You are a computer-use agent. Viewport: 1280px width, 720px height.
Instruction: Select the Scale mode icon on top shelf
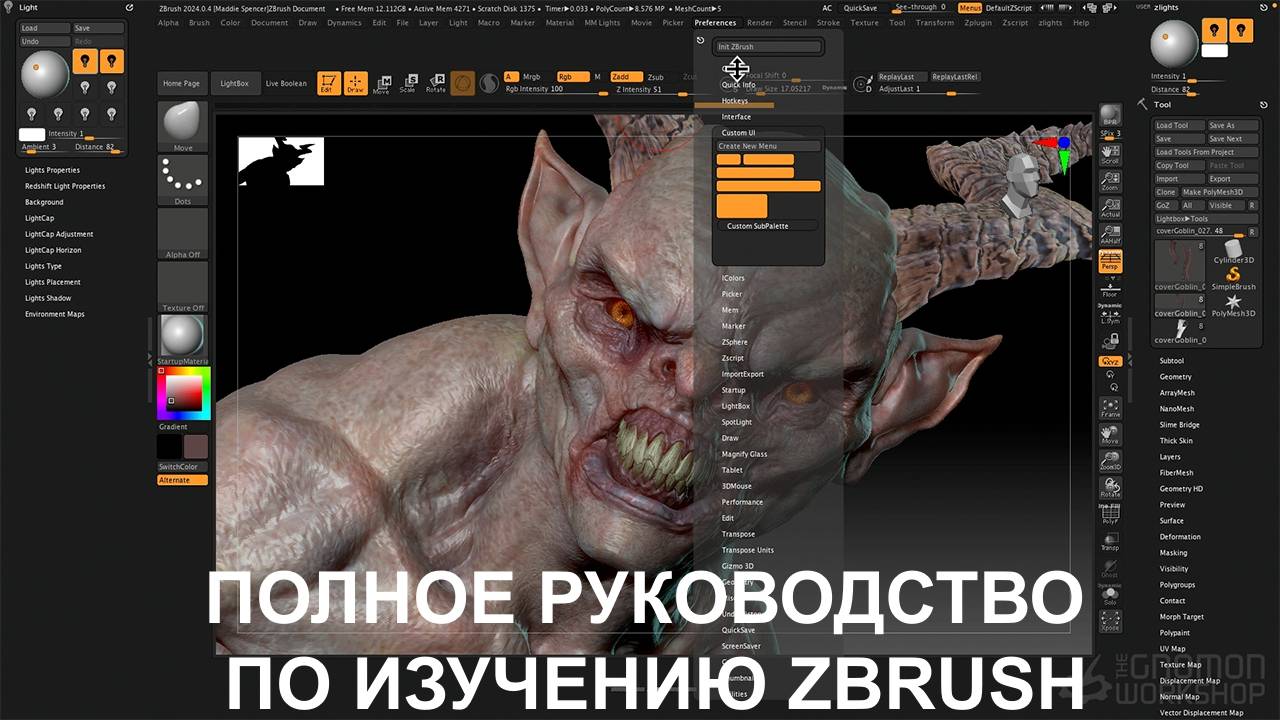pos(410,83)
